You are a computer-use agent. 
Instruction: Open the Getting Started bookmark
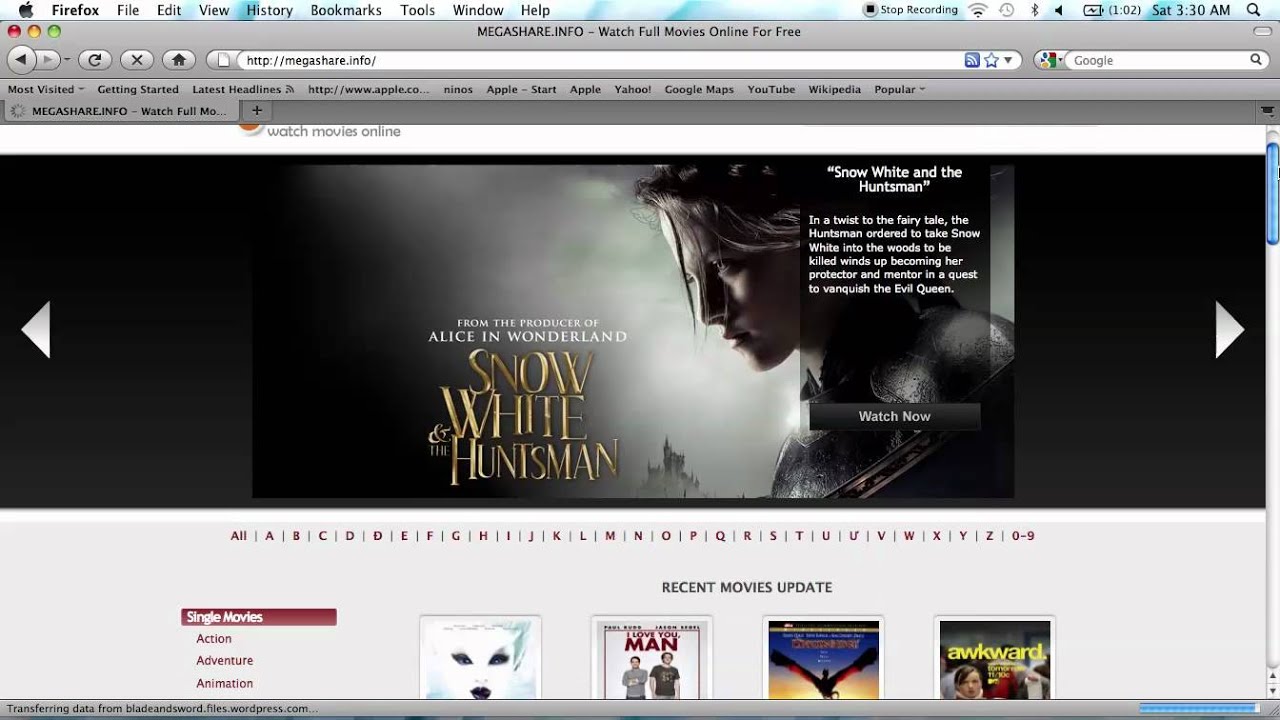click(x=138, y=89)
